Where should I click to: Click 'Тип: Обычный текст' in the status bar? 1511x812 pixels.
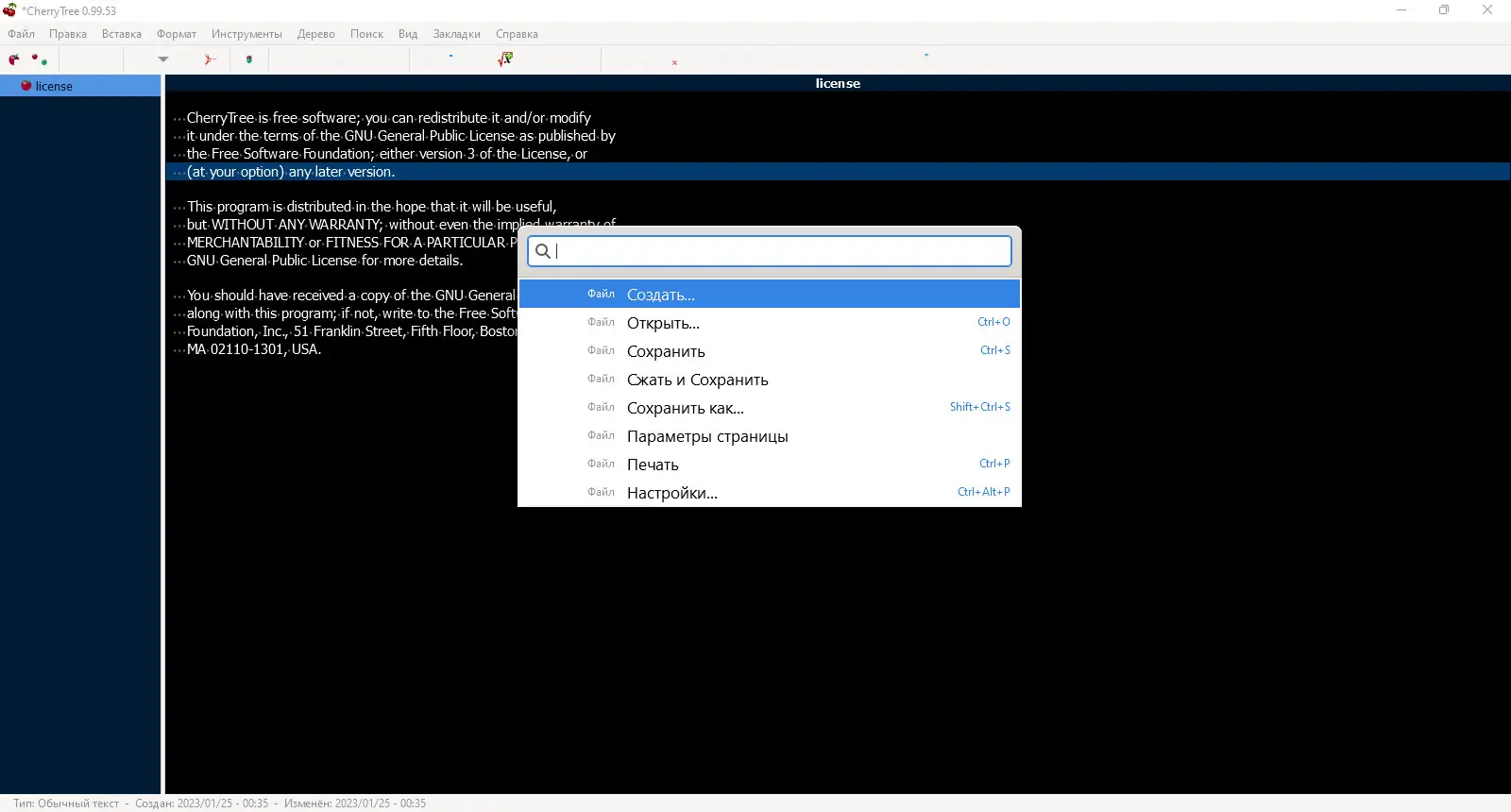(x=66, y=804)
